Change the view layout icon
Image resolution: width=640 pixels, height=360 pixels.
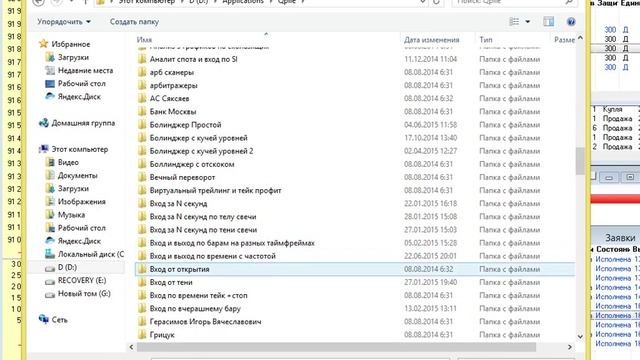[x=514, y=22]
